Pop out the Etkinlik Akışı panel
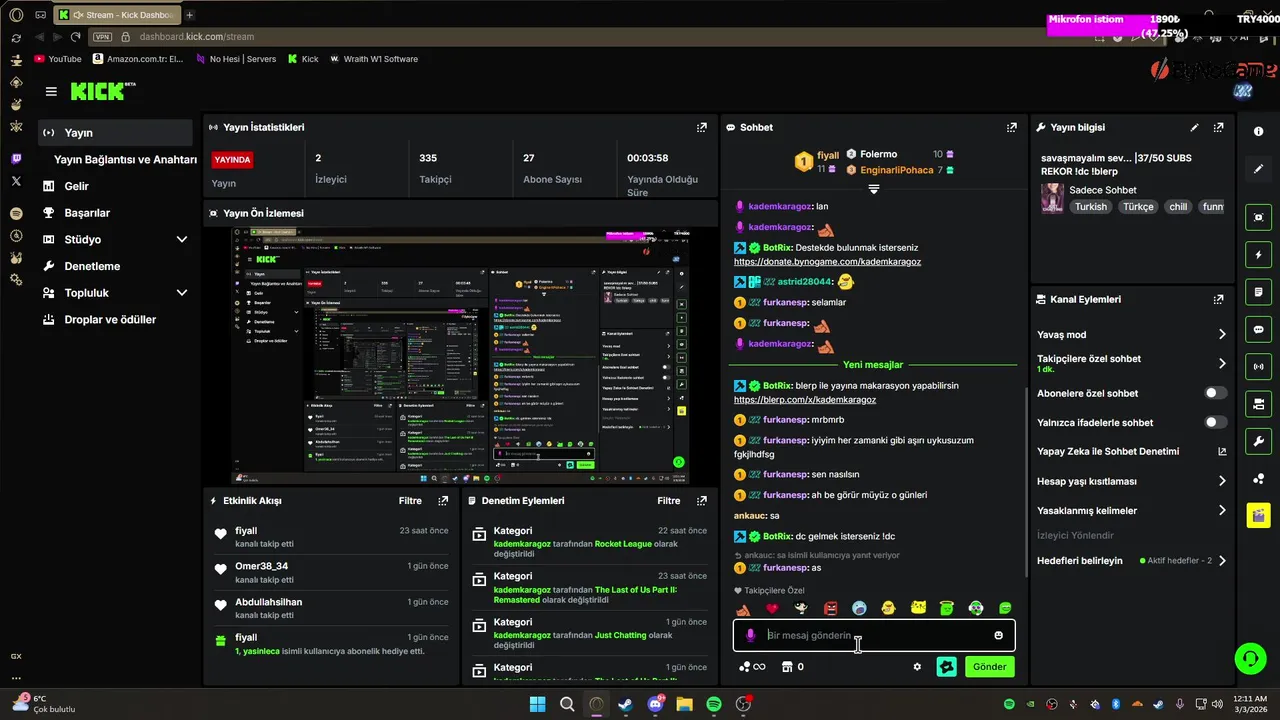 point(443,501)
